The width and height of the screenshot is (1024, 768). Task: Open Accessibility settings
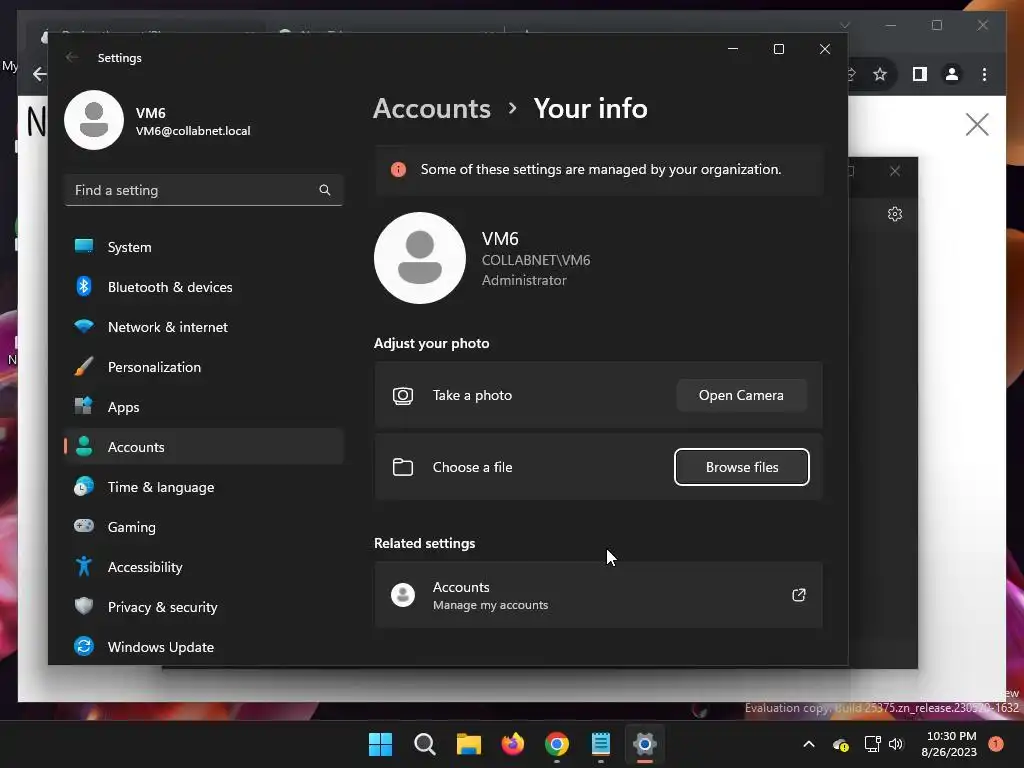pyautogui.click(x=204, y=567)
